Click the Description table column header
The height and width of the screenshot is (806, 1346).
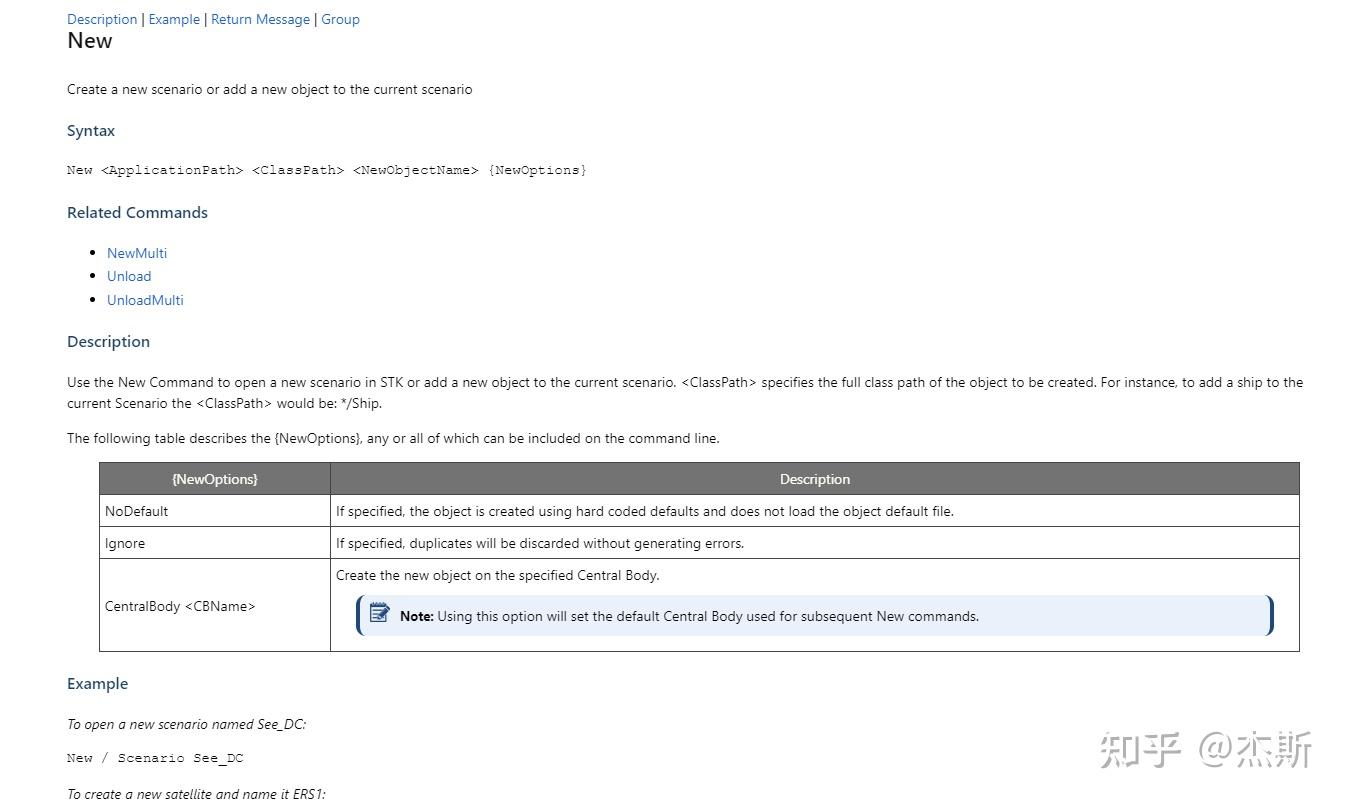[814, 479]
